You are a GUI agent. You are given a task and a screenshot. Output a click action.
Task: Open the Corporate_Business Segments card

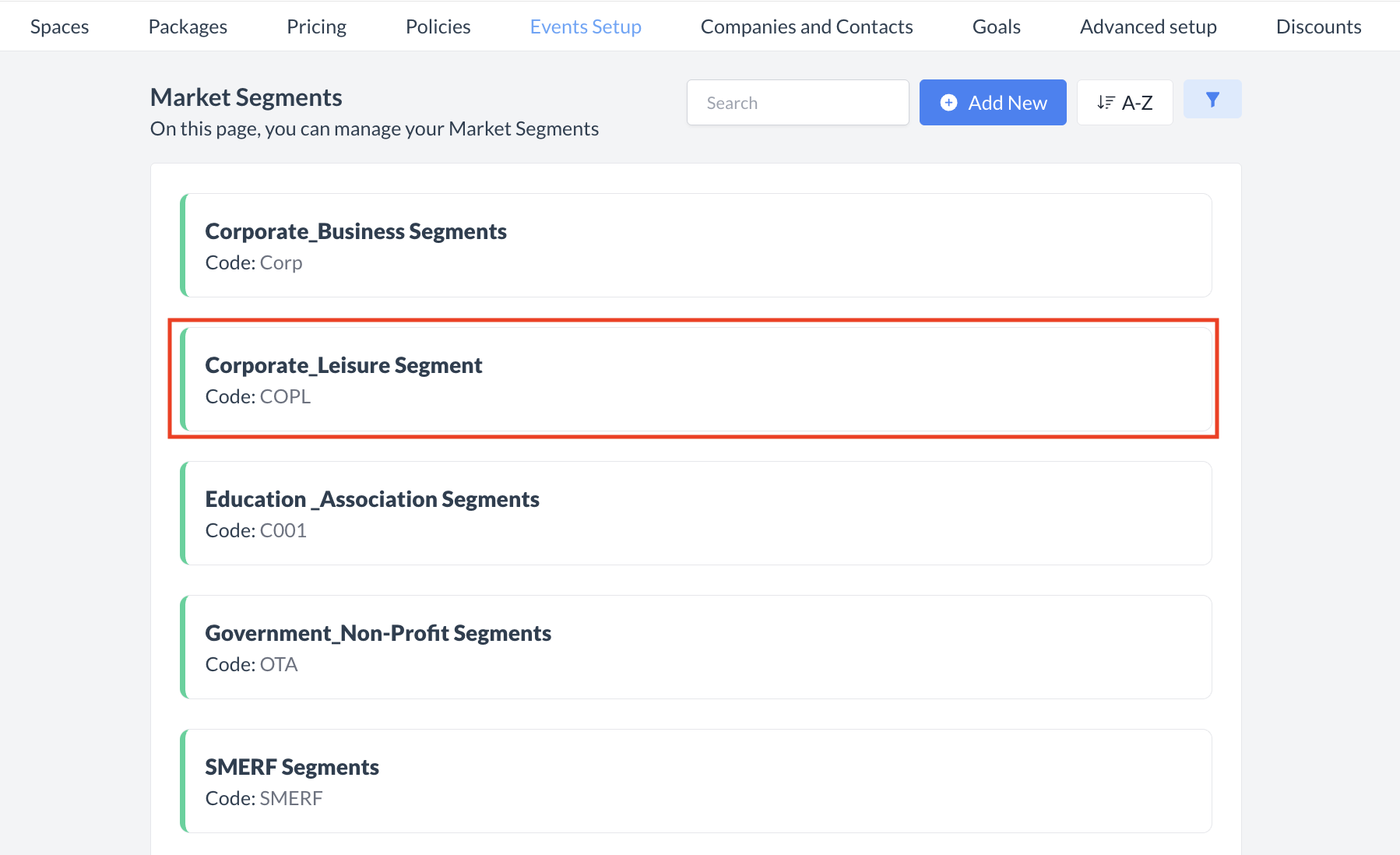tap(695, 245)
